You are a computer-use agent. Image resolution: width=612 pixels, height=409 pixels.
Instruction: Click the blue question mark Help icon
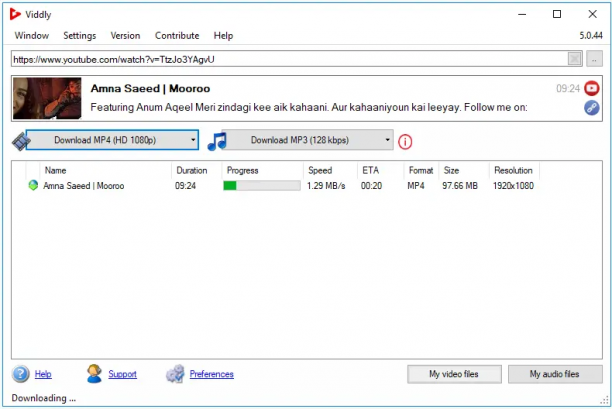click(20, 374)
